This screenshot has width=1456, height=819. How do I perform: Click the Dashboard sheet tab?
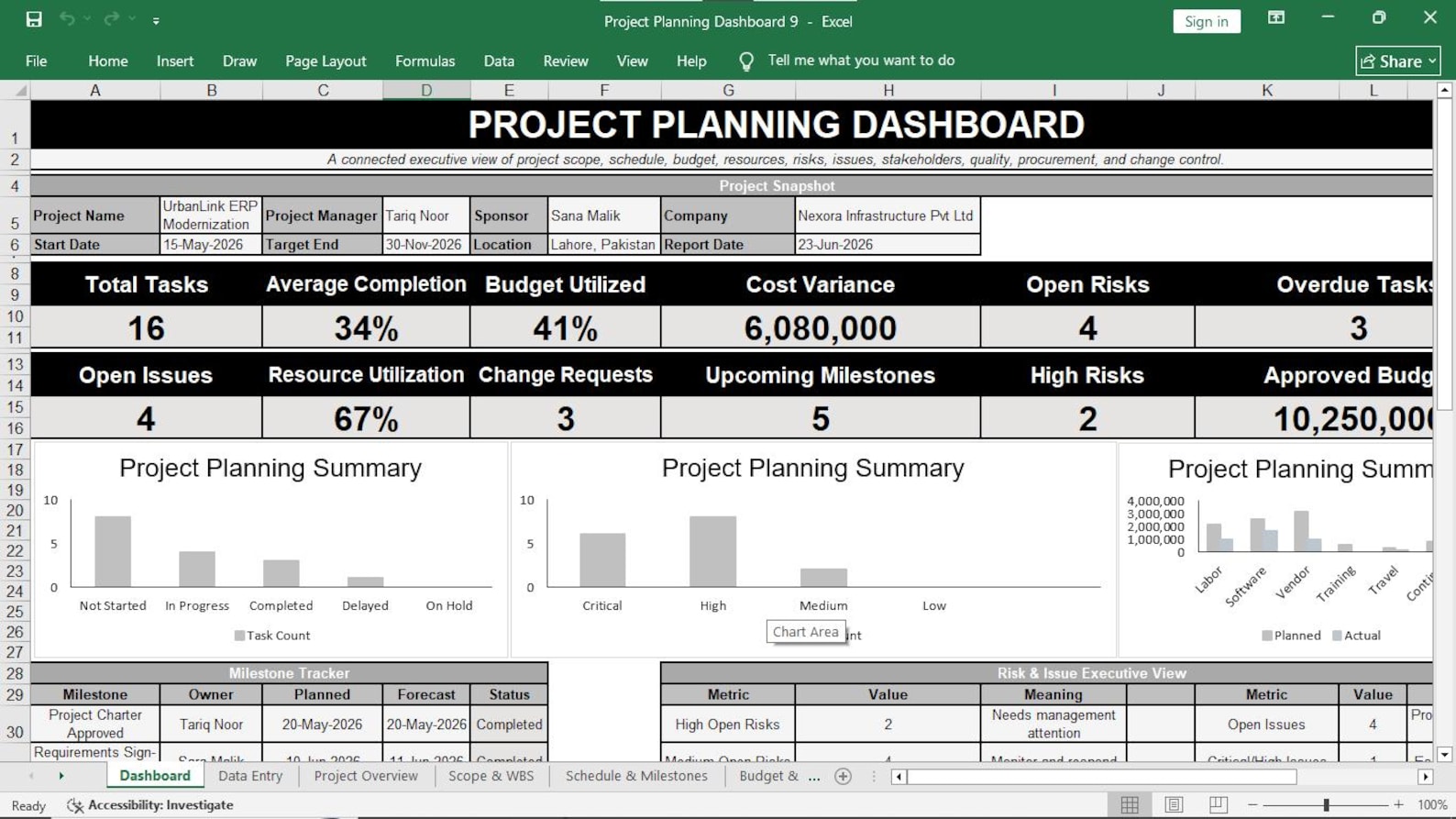click(155, 776)
